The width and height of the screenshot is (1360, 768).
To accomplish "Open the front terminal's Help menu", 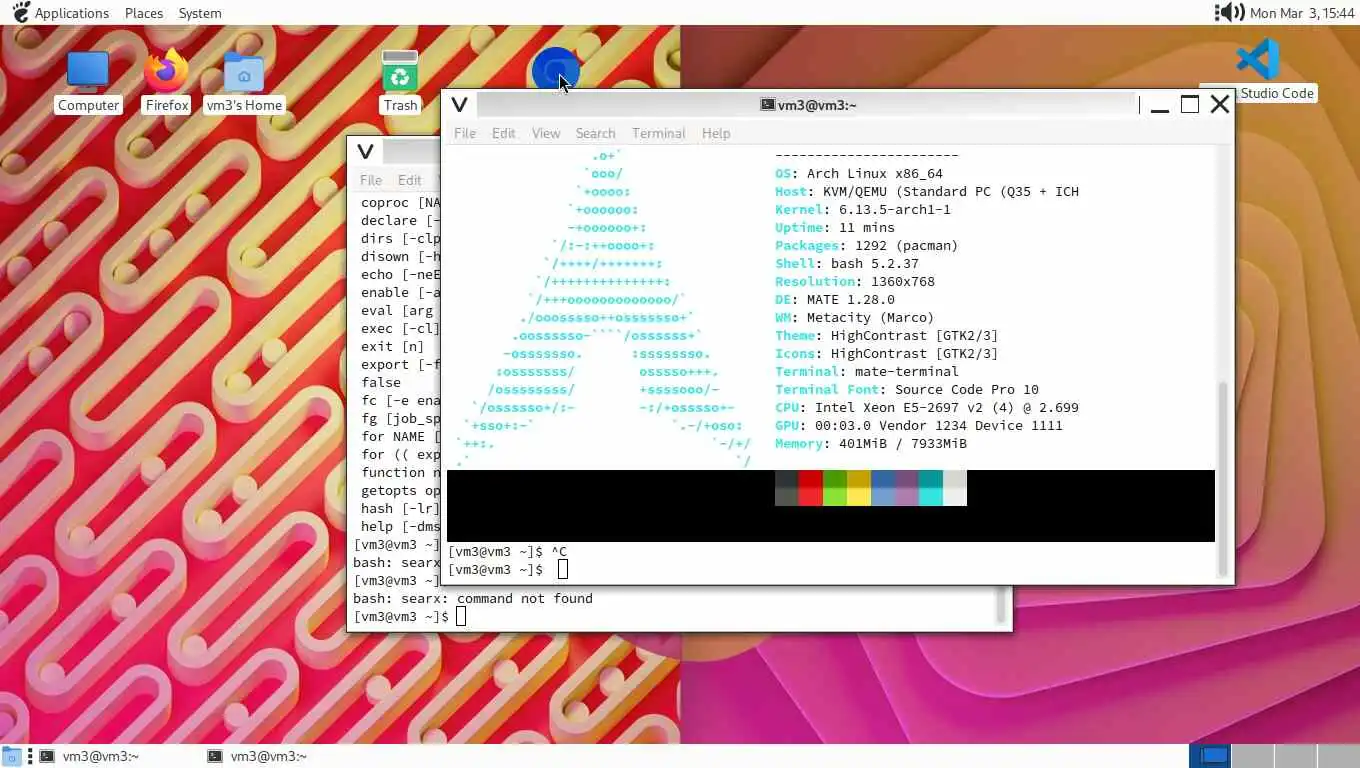I will coord(716,133).
